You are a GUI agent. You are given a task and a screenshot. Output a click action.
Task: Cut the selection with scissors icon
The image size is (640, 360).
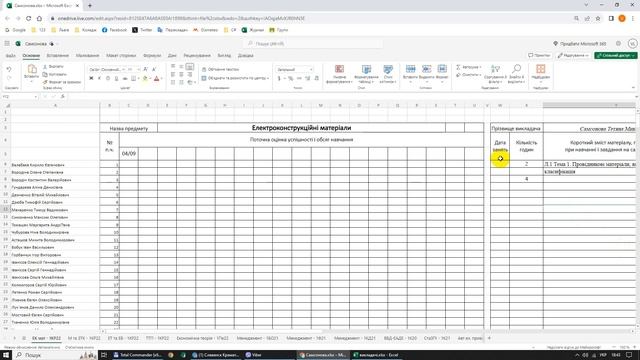point(53,67)
